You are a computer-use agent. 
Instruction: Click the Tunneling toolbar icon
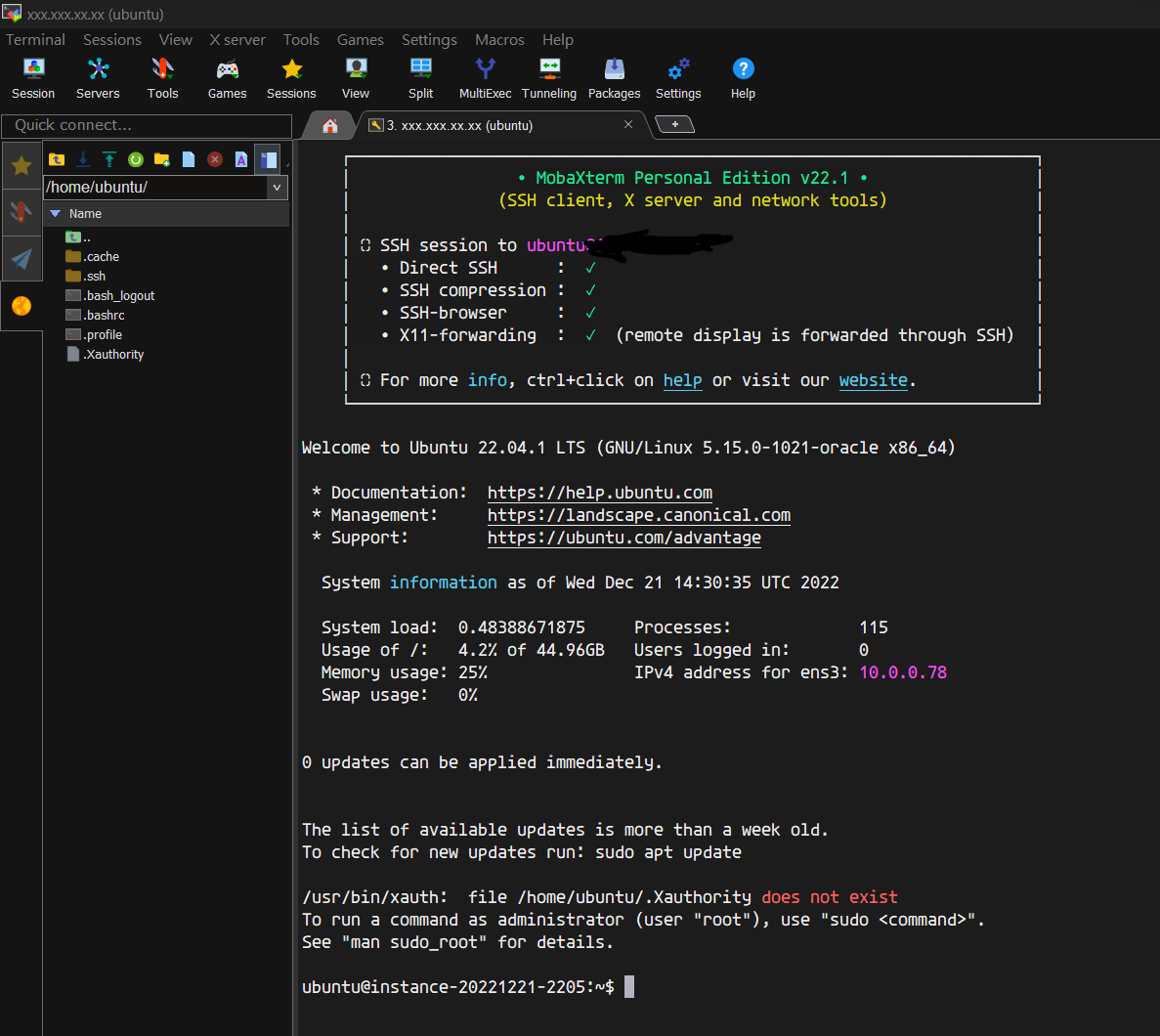[x=548, y=78]
